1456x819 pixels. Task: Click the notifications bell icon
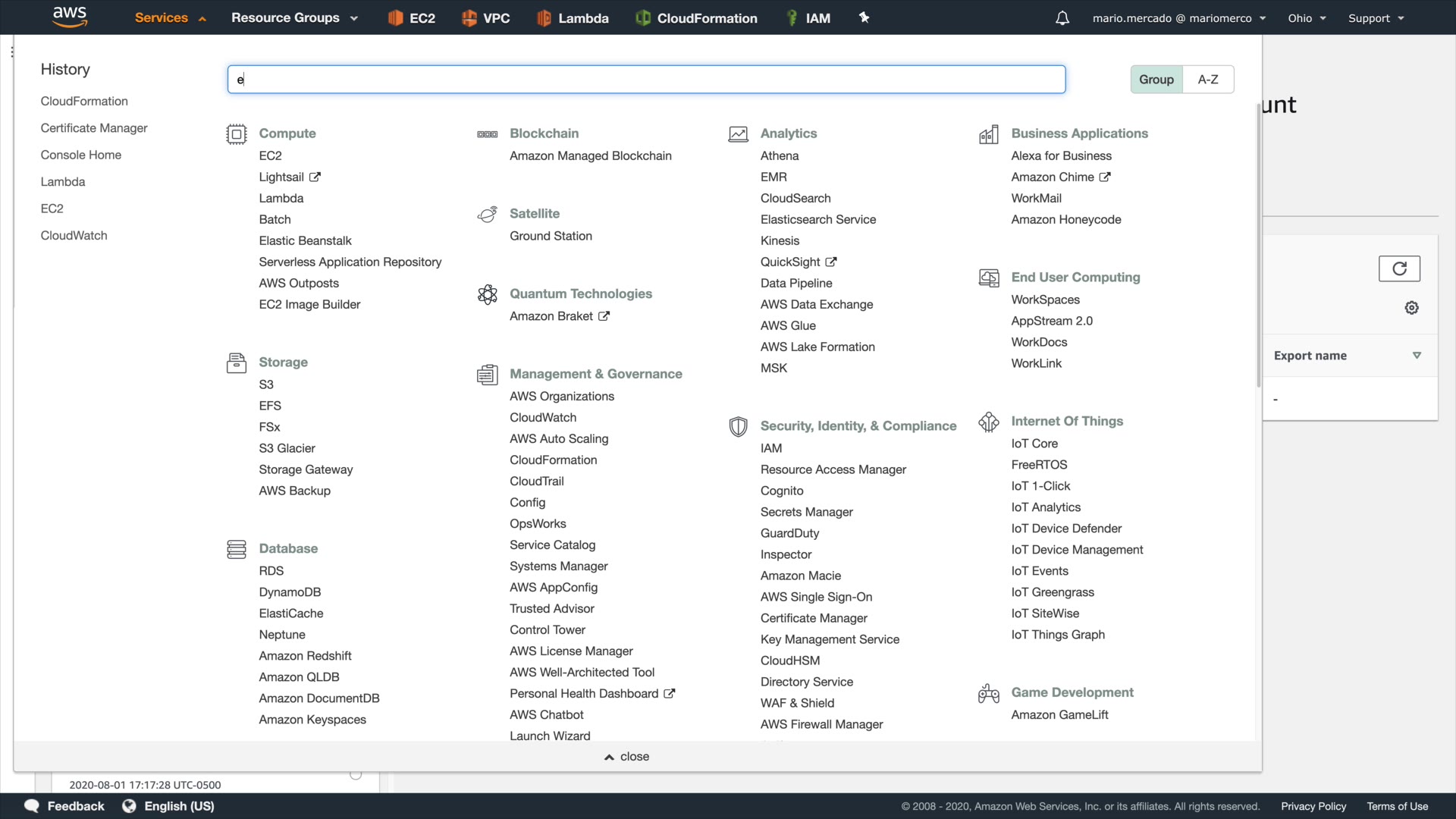(x=1062, y=18)
